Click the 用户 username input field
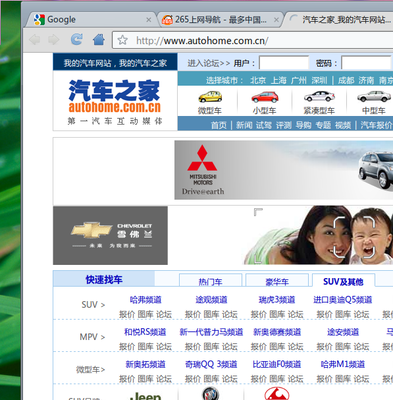This screenshot has height=400, width=393. [284, 63]
